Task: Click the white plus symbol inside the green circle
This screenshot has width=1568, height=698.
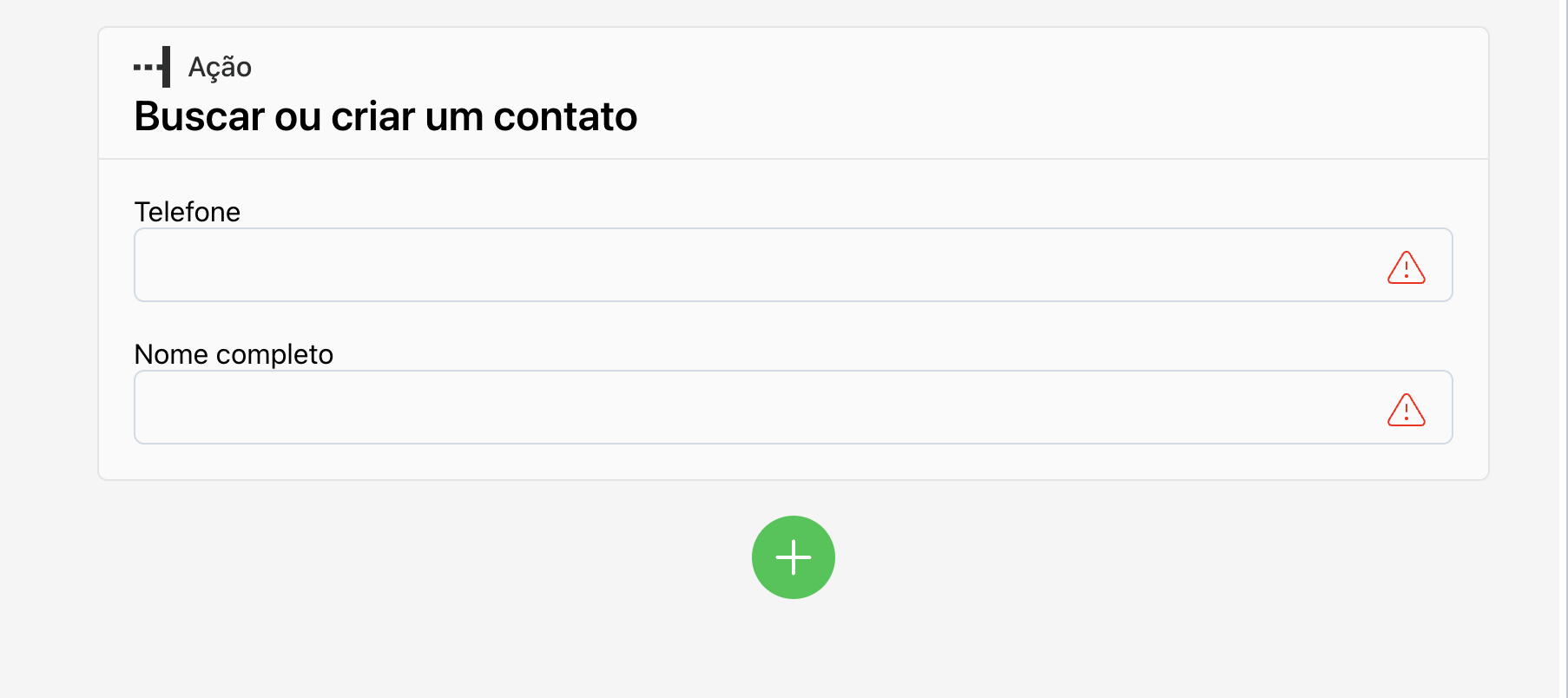Action: click(x=794, y=557)
